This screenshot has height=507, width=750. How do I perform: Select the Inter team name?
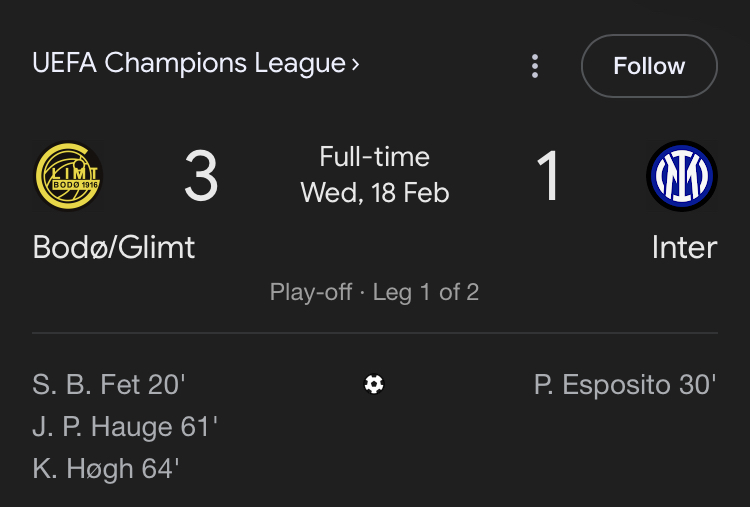coord(684,247)
